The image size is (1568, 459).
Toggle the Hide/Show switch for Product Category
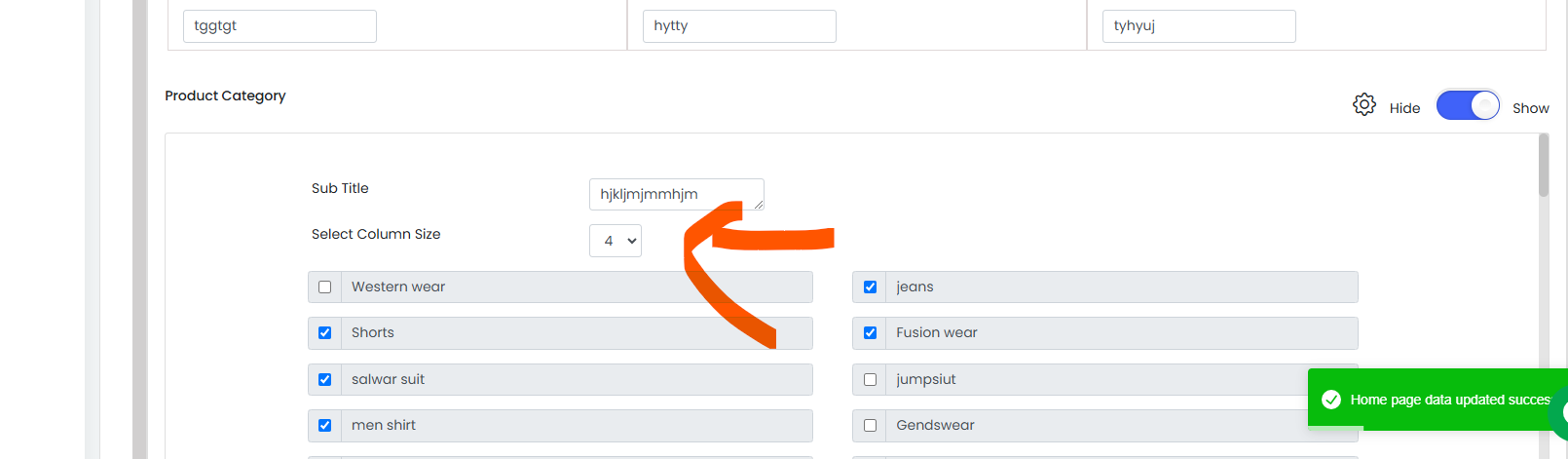click(1468, 105)
